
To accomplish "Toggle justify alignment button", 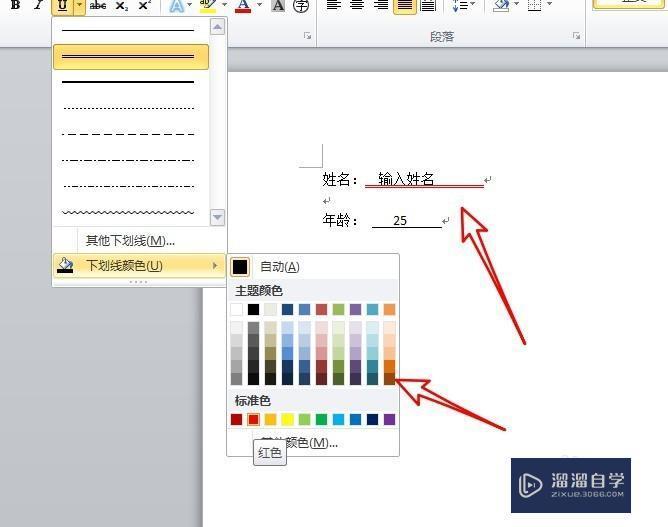I will coord(404,6).
